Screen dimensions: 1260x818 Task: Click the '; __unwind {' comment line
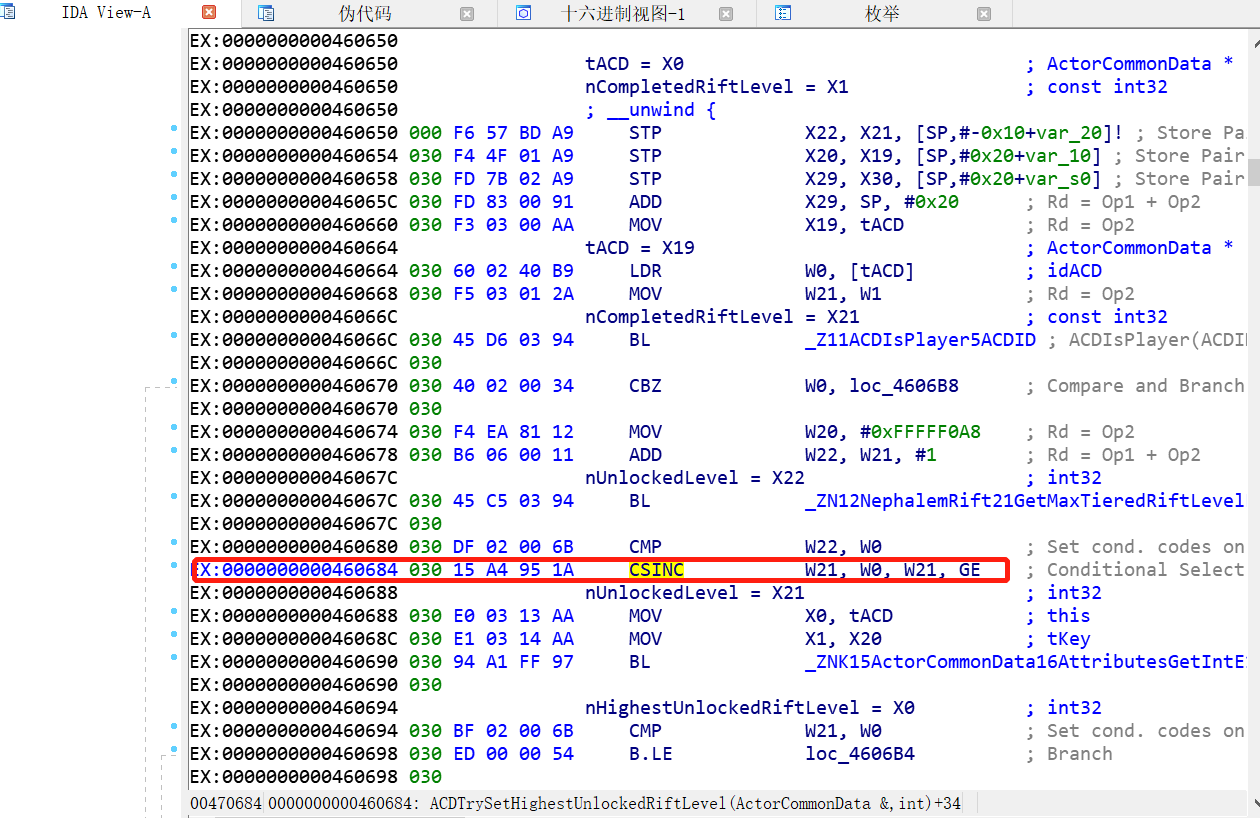click(651, 110)
